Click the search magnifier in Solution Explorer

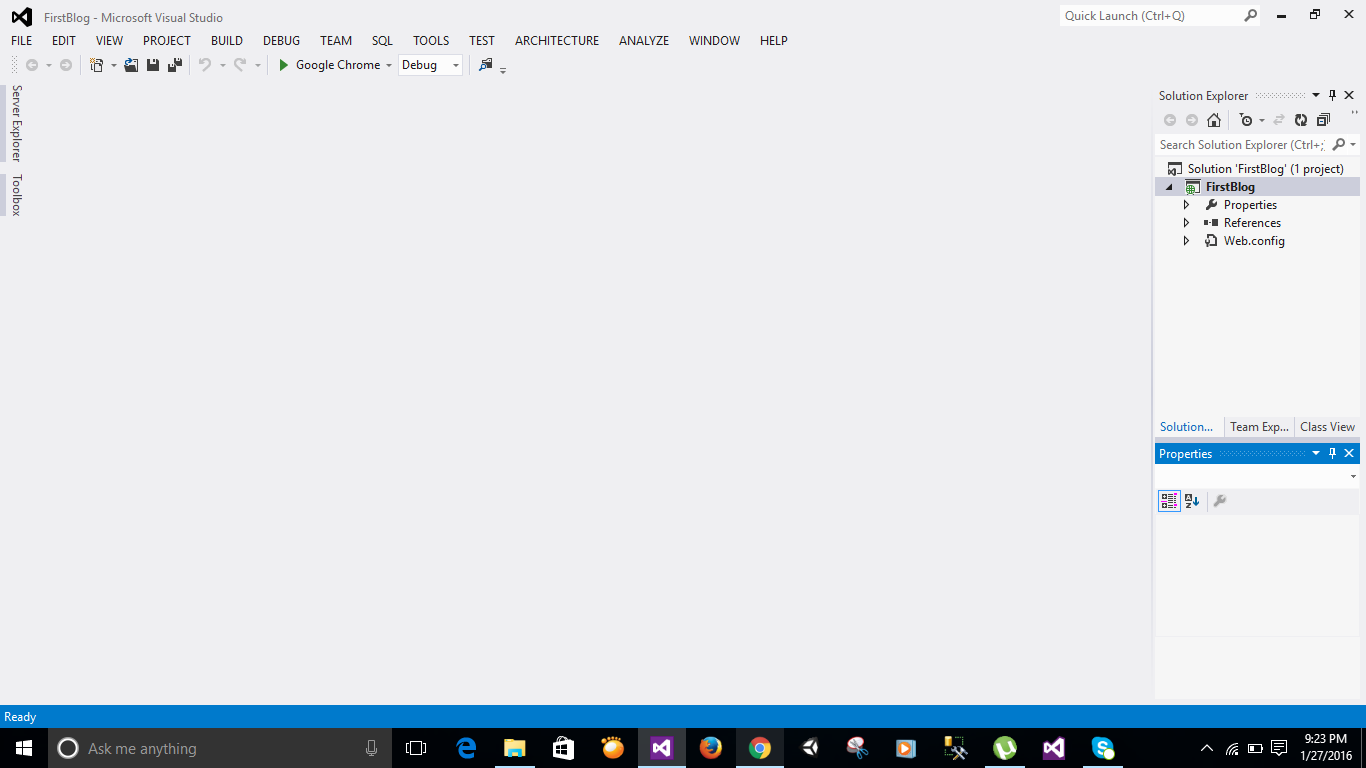1339,145
